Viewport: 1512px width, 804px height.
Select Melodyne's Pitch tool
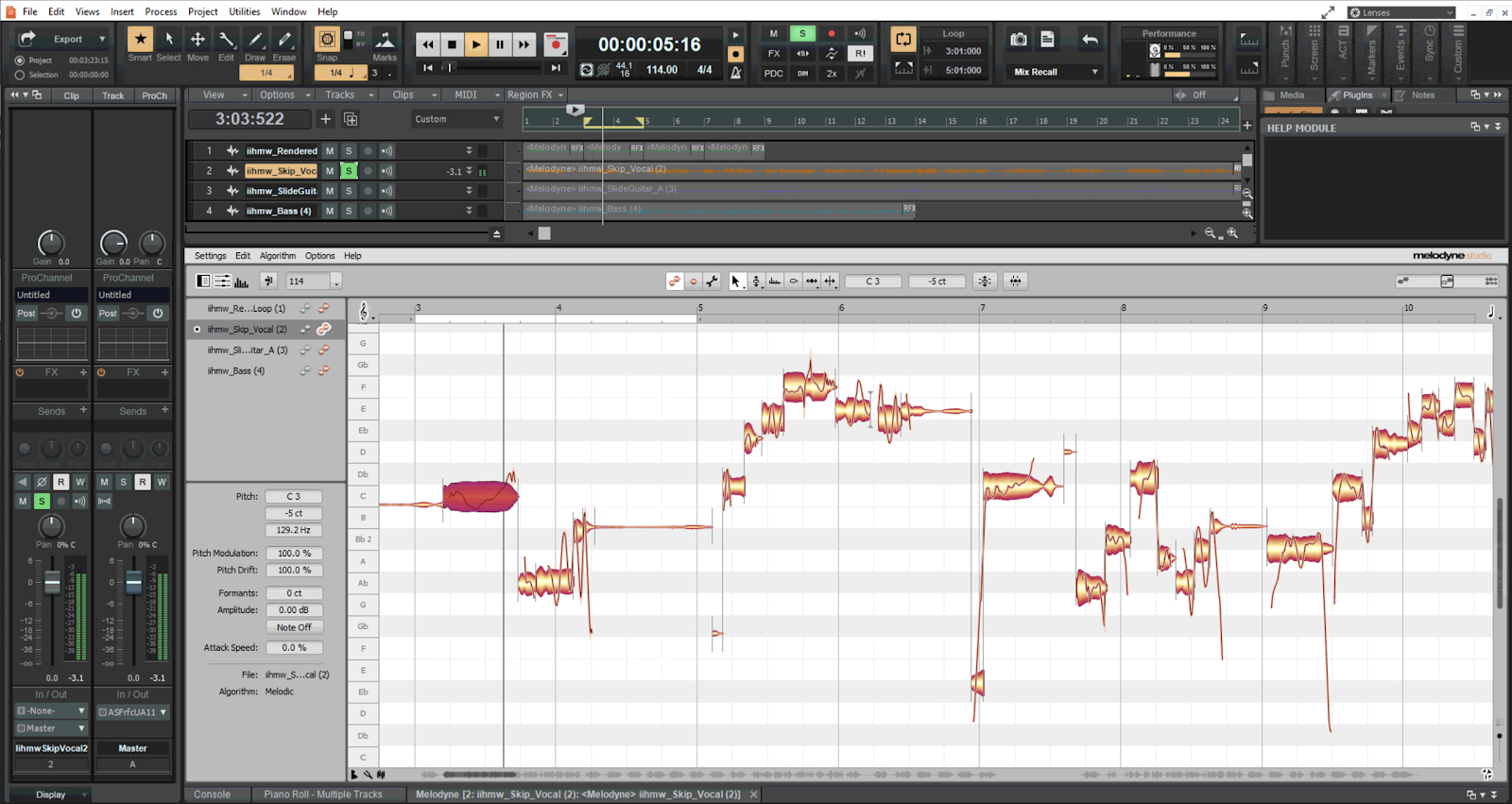[756, 282]
